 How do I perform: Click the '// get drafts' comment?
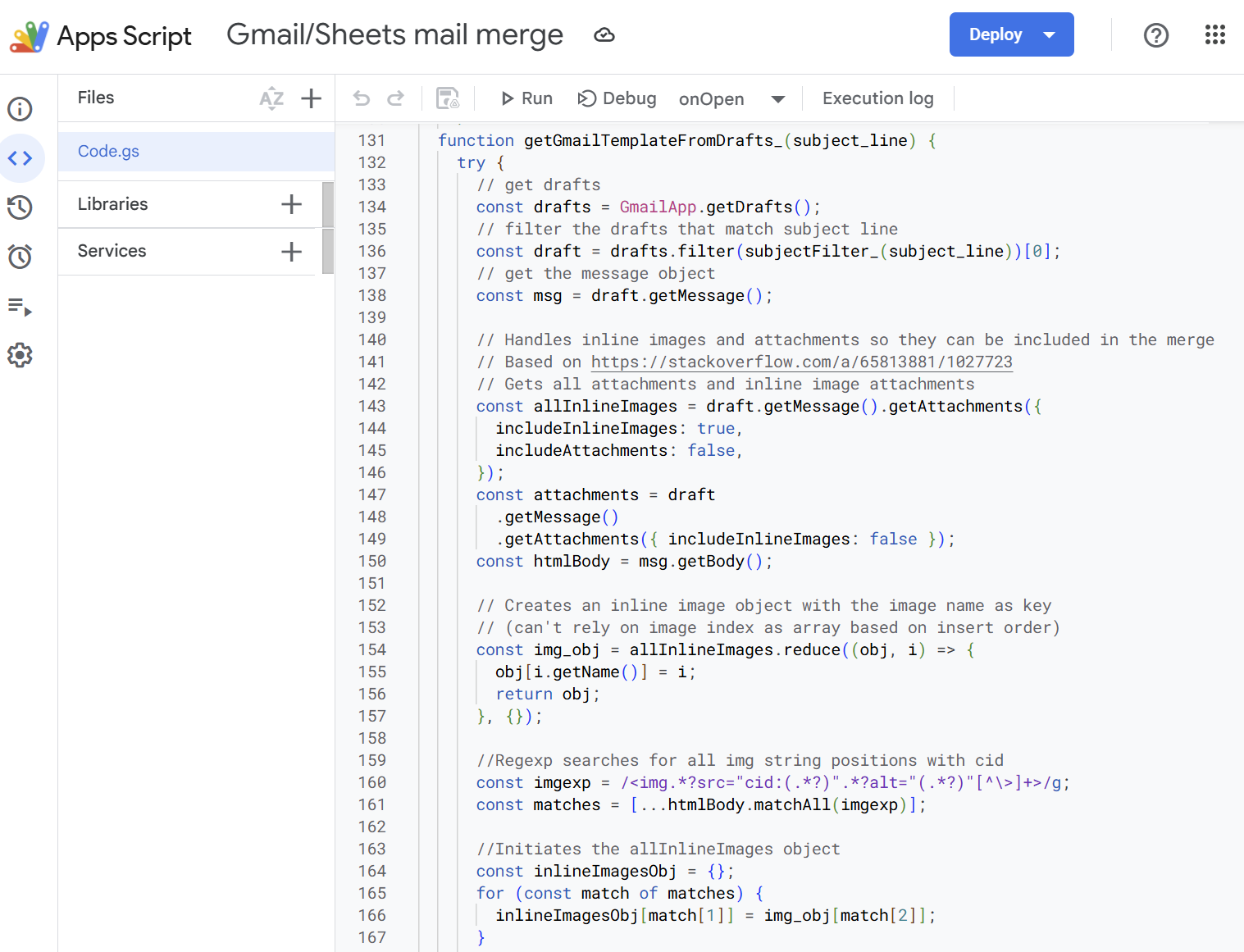539,184
